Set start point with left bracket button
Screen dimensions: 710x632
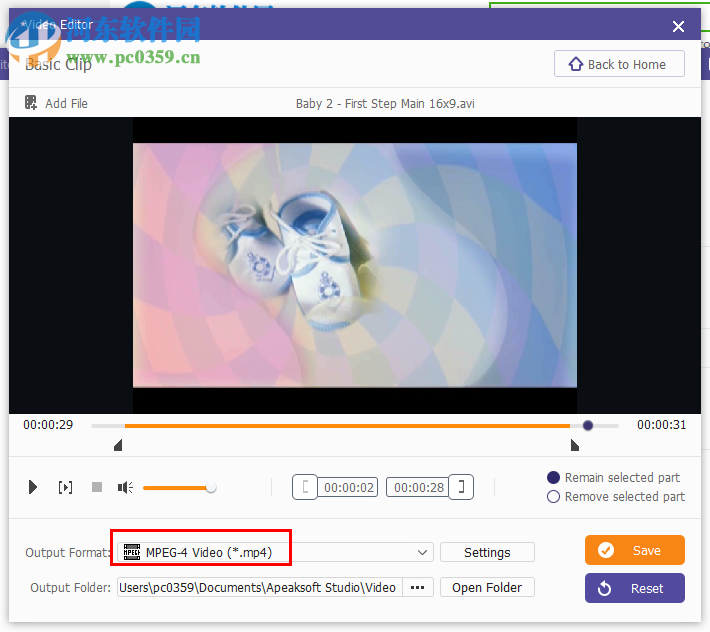[x=305, y=487]
